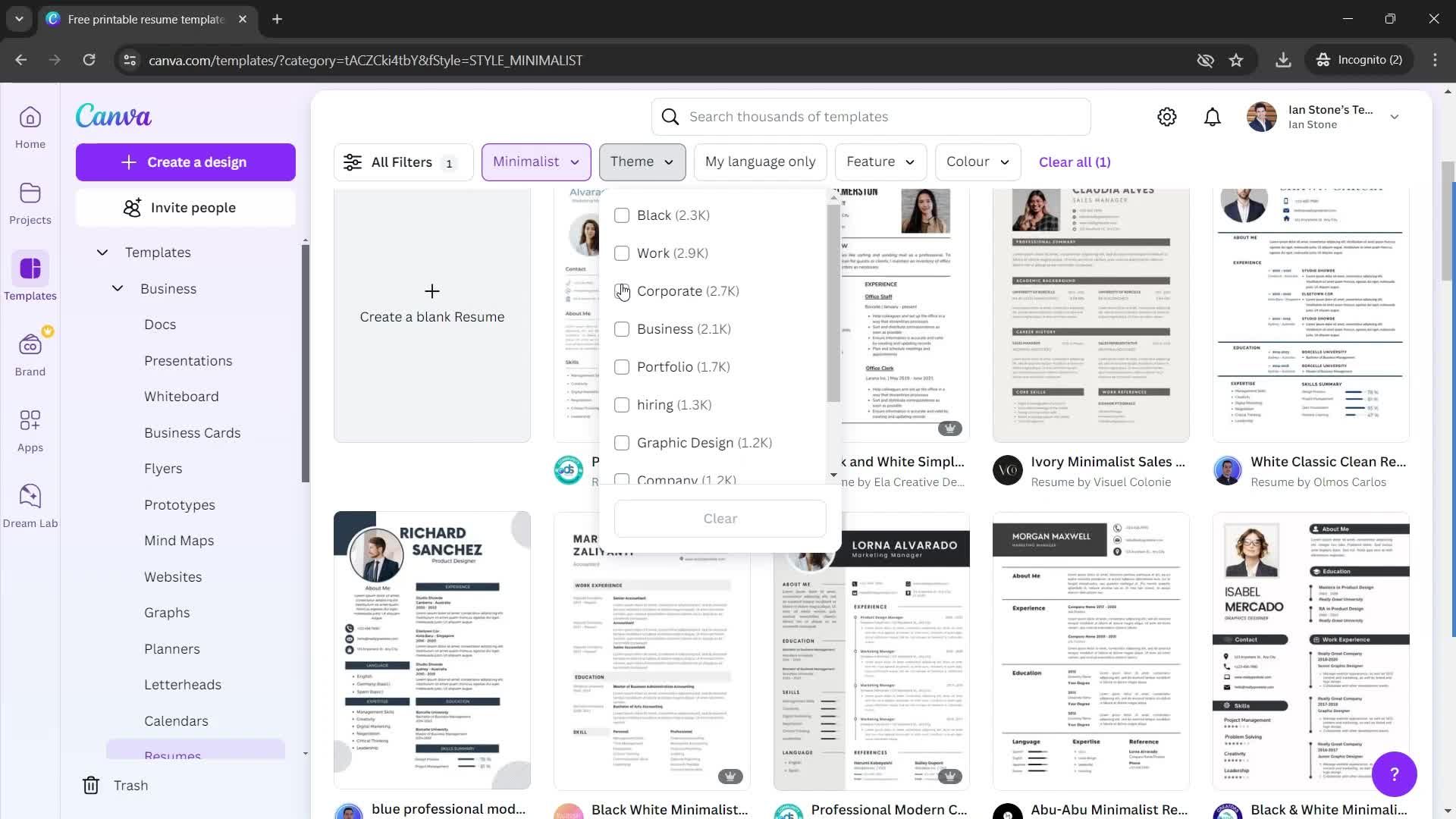Open the Home sidebar icon

click(30, 118)
